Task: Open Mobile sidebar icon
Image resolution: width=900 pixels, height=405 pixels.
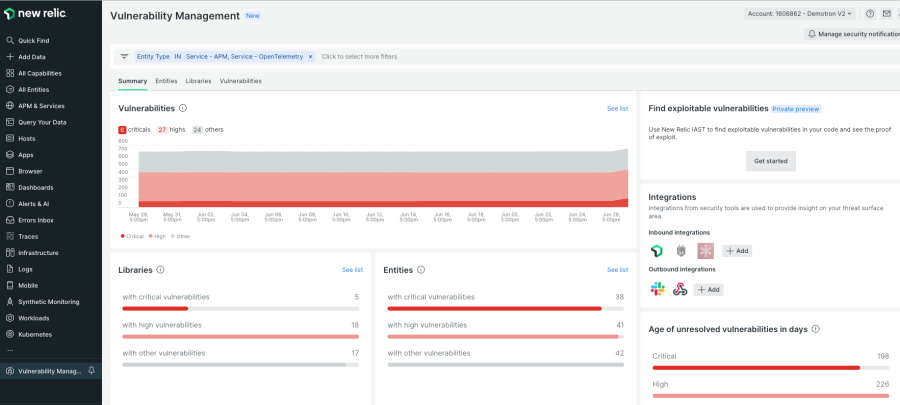Action: [x=10, y=285]
